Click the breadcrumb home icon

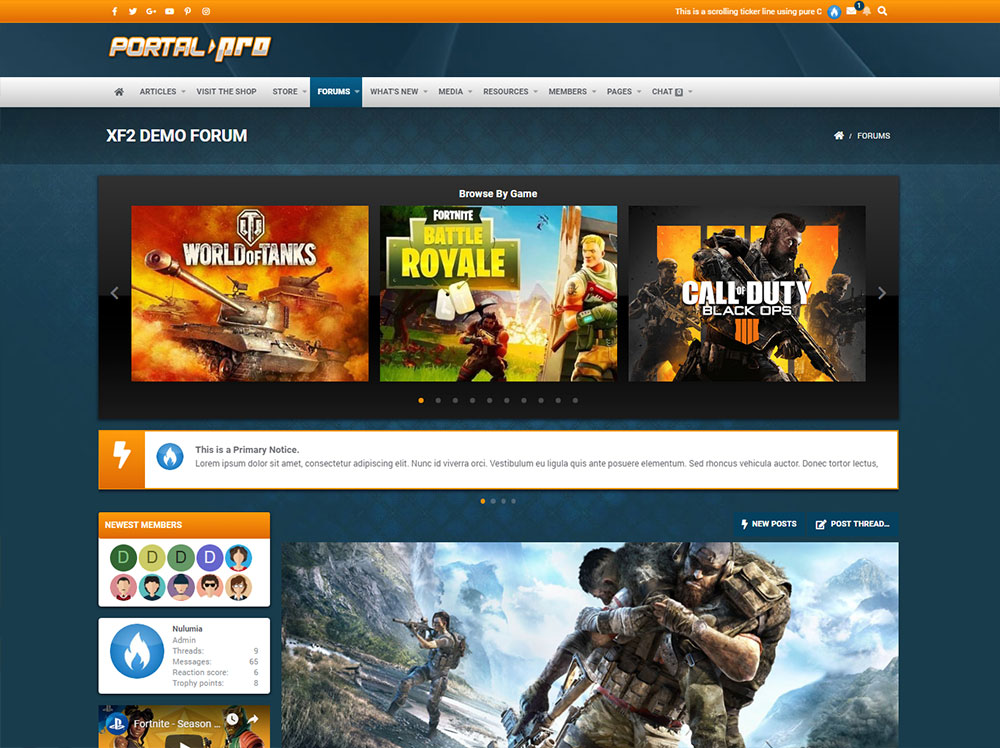(x=838, y=136)
